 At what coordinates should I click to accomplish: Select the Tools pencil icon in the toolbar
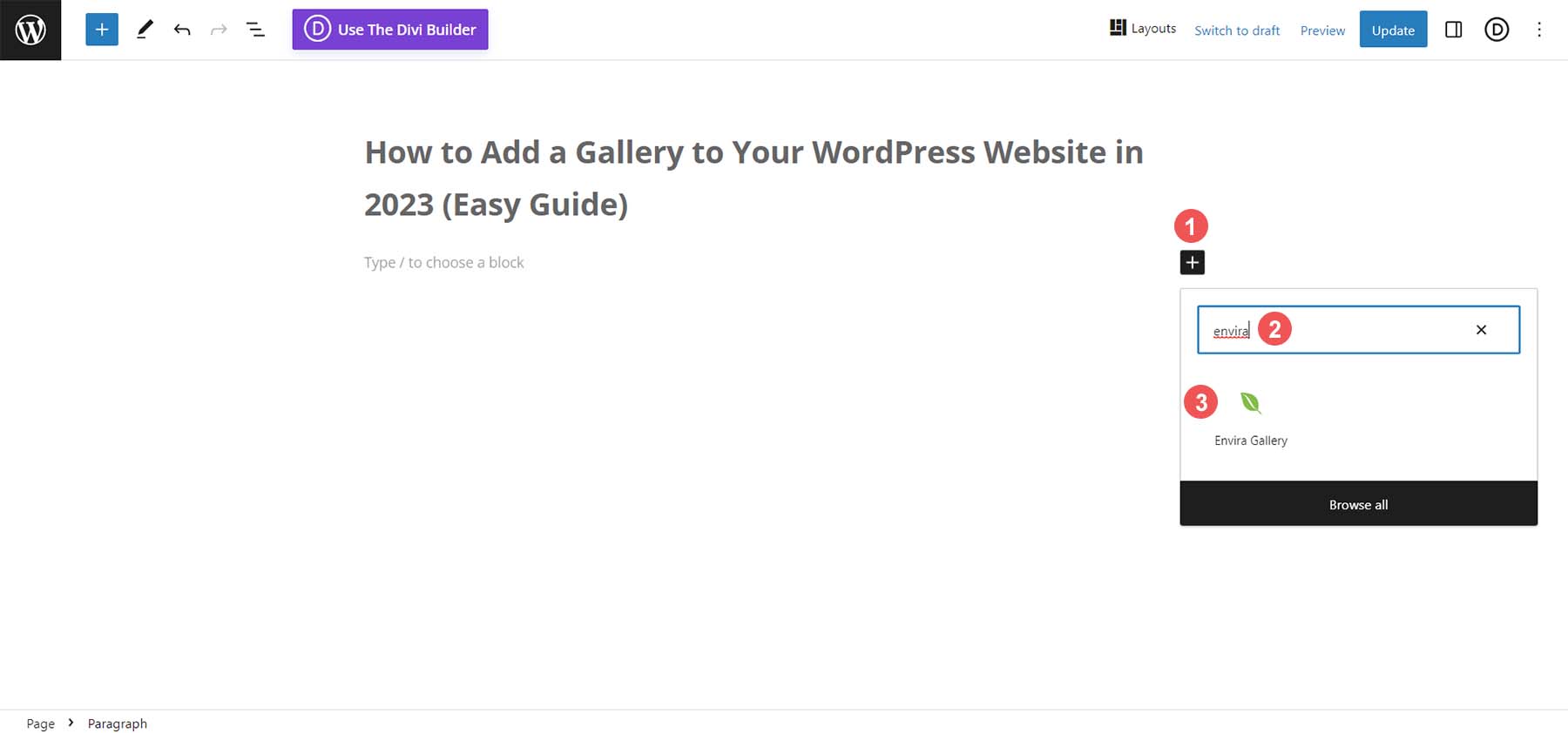145,29
